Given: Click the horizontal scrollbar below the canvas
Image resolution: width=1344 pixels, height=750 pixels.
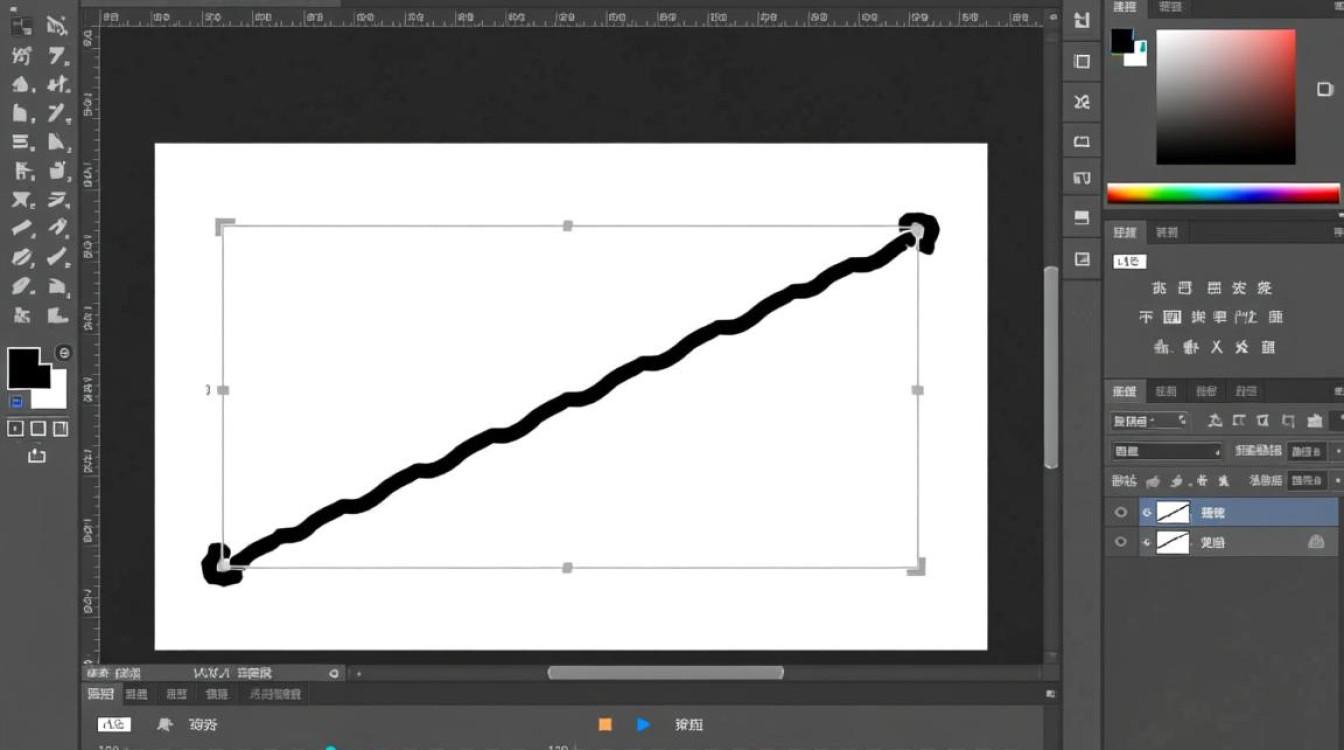Looking at the screenshot, I should point(665,673).
